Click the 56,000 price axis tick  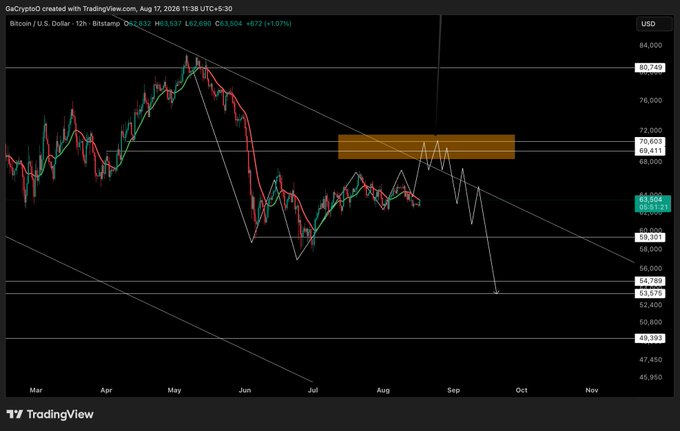pyautogui.click(x=651, y=268)
